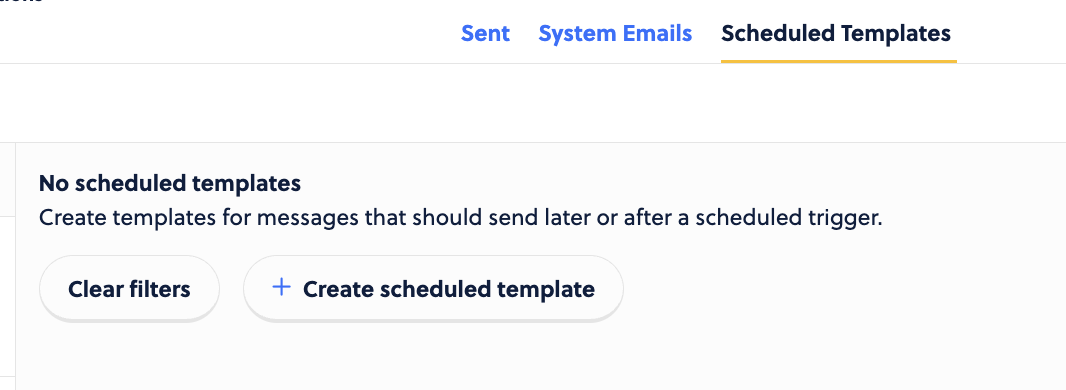Click the empty area below Clear filters
Image resolution: width=1066 pixels, height=390 pixels.
pyautogui.click(x=129, y=357)
